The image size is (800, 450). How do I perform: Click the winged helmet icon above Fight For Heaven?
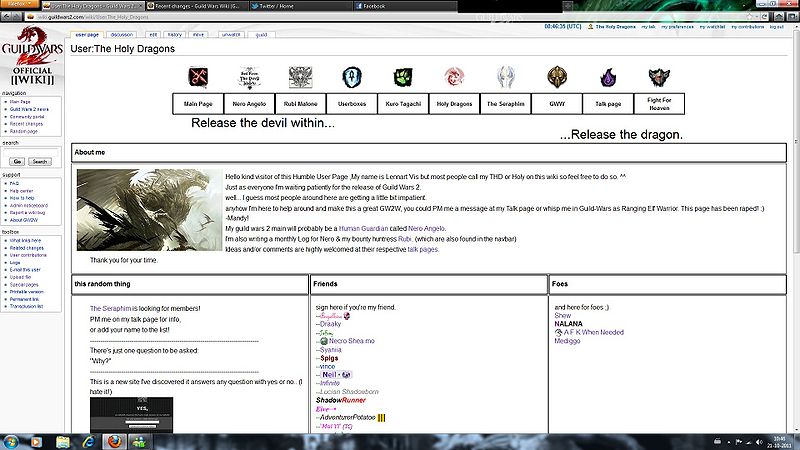(x=659, y=78)
